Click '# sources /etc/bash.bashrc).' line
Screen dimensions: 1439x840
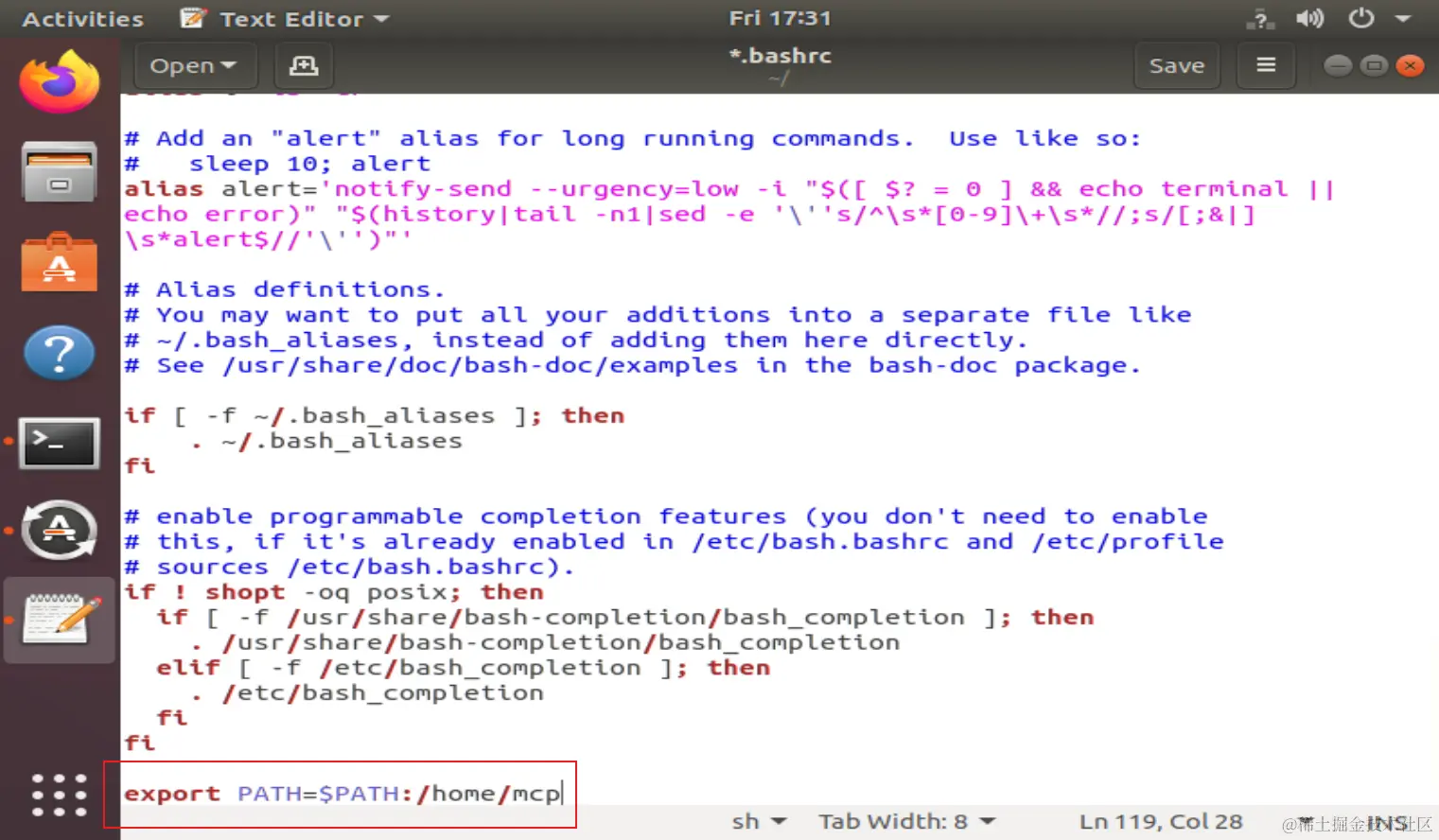coord(349,568)
